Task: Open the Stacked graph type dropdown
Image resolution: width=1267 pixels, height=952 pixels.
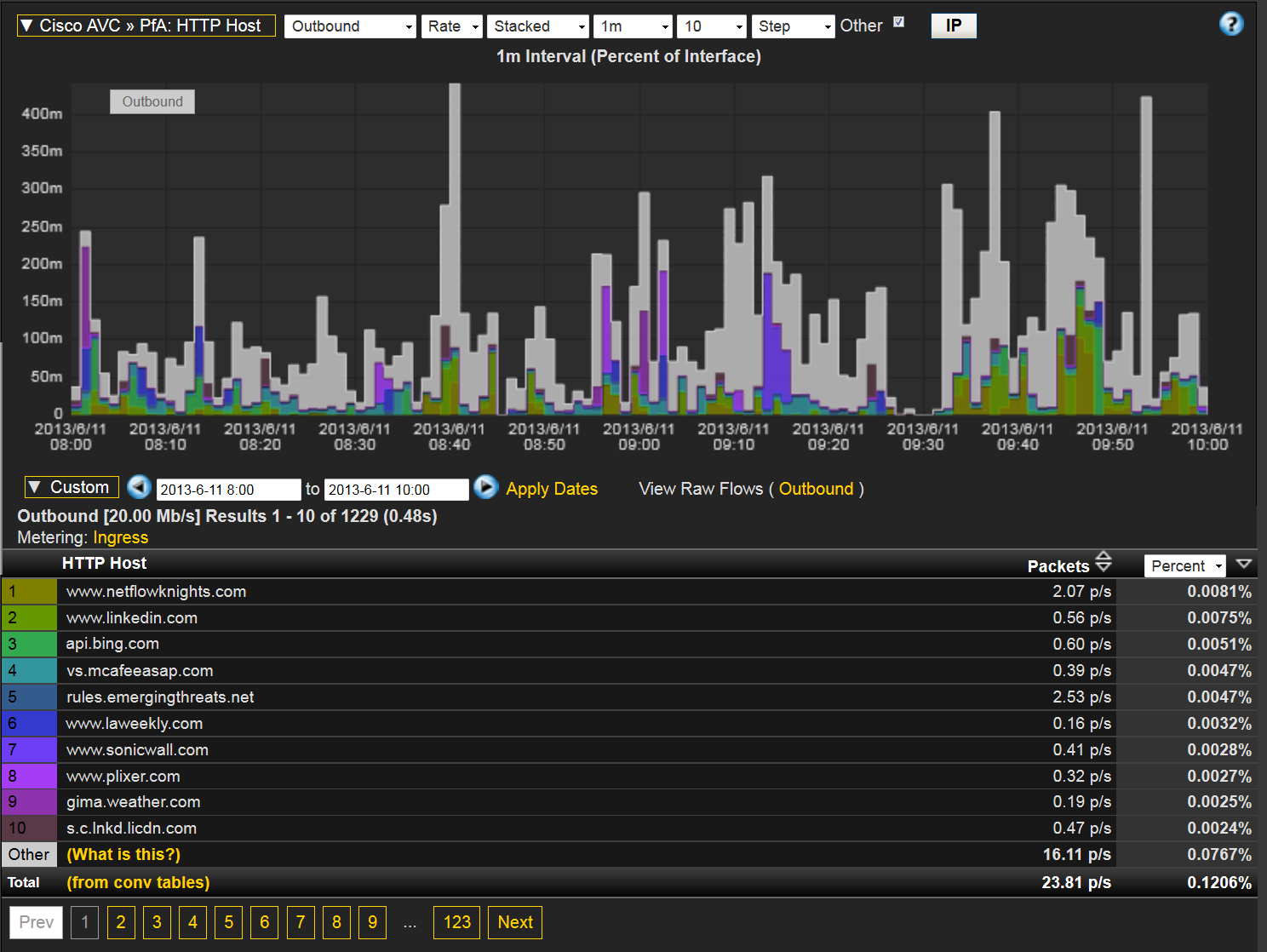Action: [538, 26]
